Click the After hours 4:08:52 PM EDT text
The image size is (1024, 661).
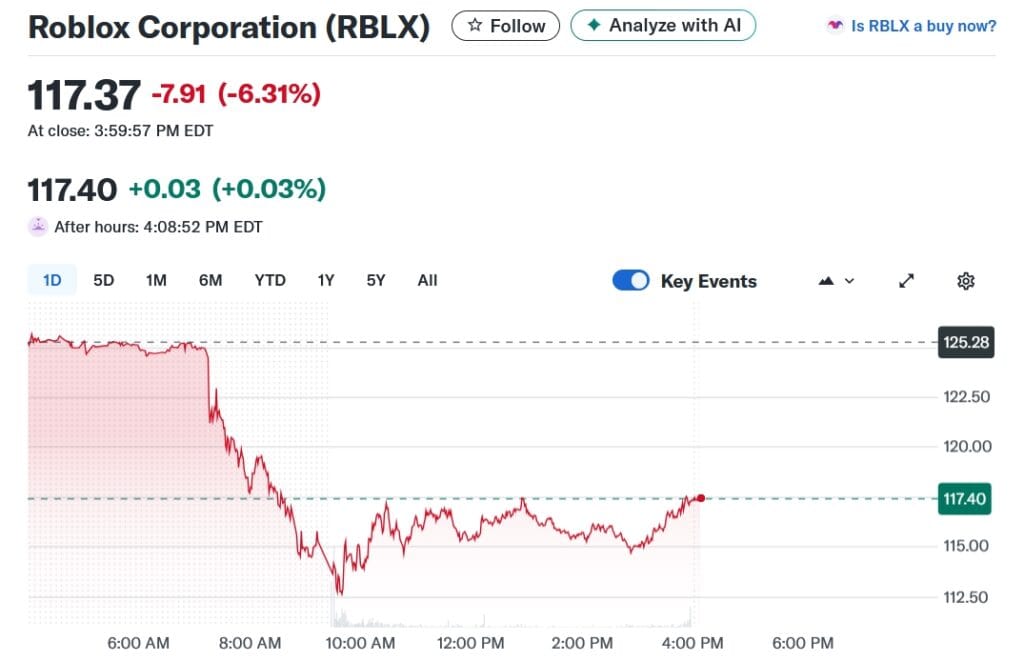pyautogui.click(x=158, y=227)
